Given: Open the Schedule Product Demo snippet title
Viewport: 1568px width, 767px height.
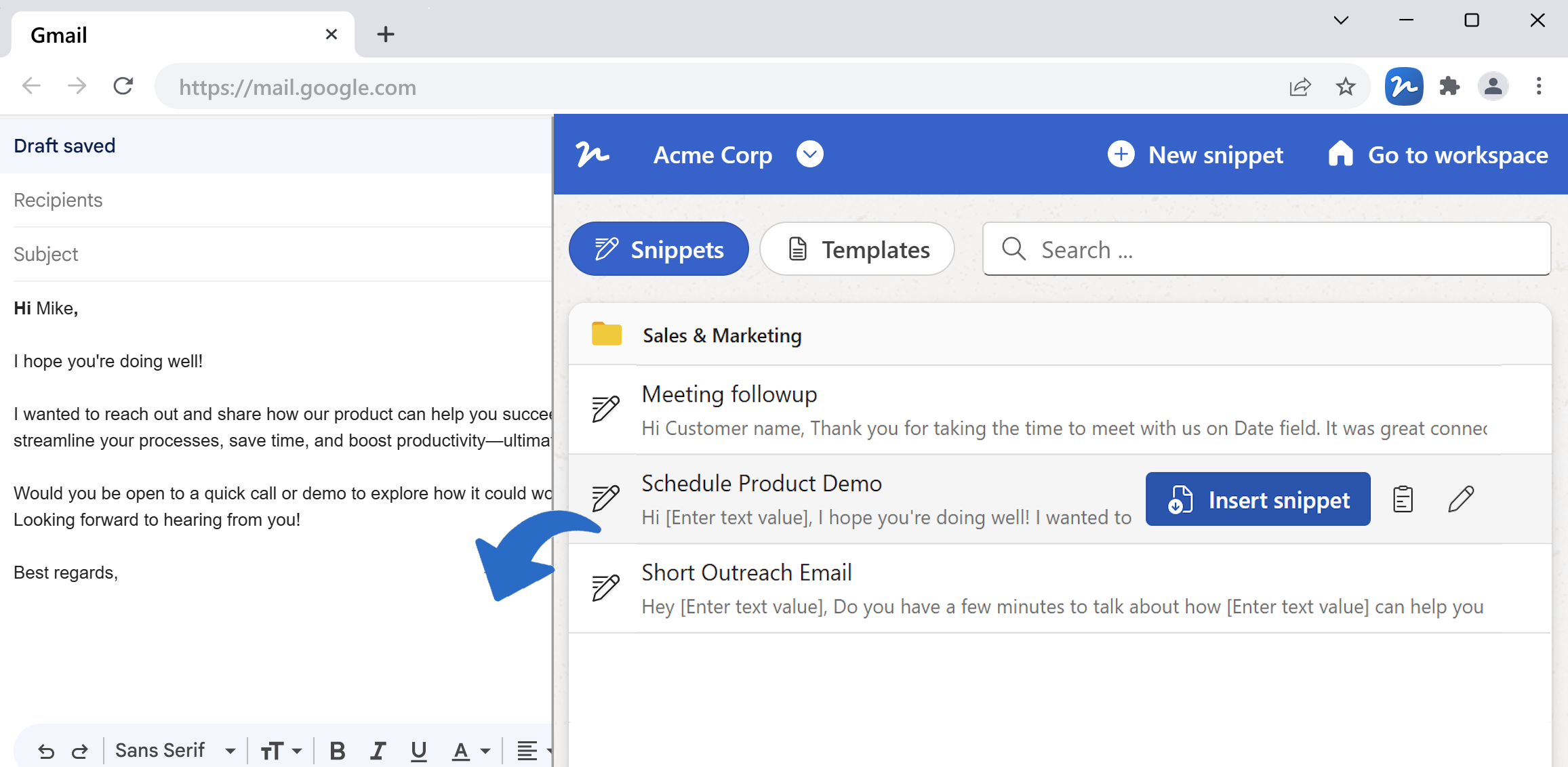Looking at the screenshot, I should 761,484.
